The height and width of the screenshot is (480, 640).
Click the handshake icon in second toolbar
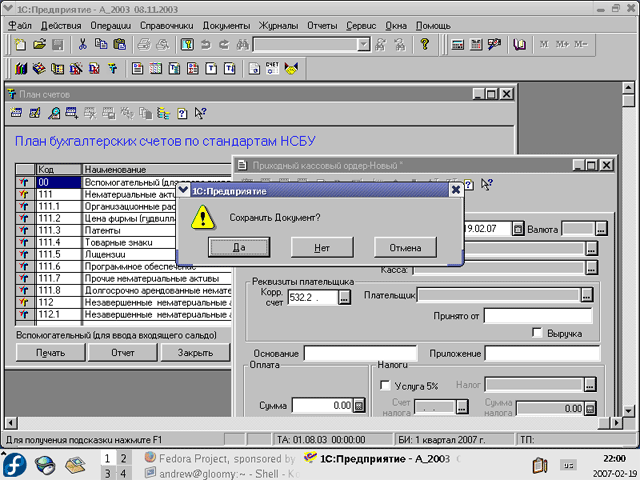tap(291, 68)
